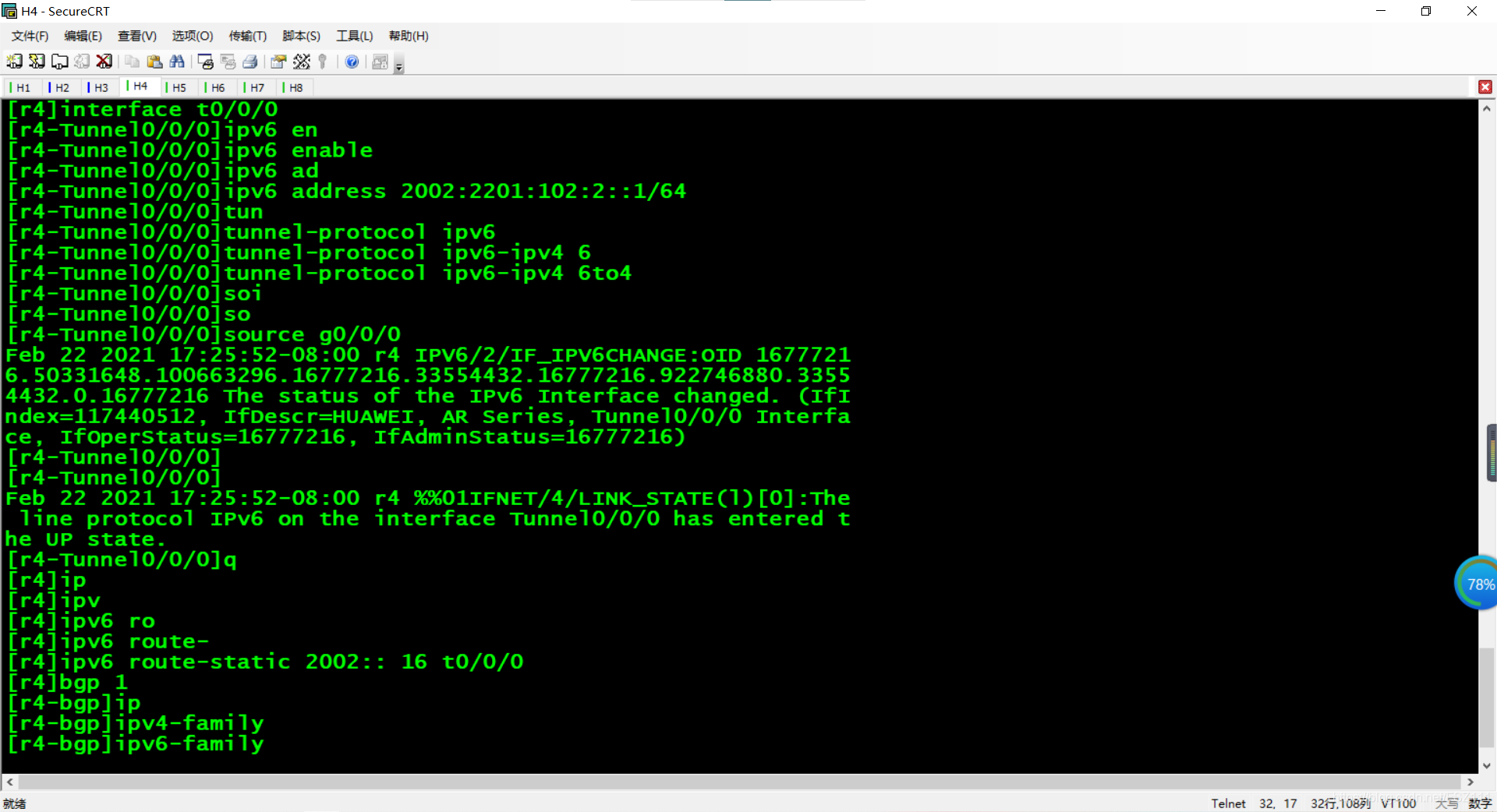The width and height of the screenshot is (1497, 812).
Task: Click the Copy icon in toolbar
Action: 133,62
